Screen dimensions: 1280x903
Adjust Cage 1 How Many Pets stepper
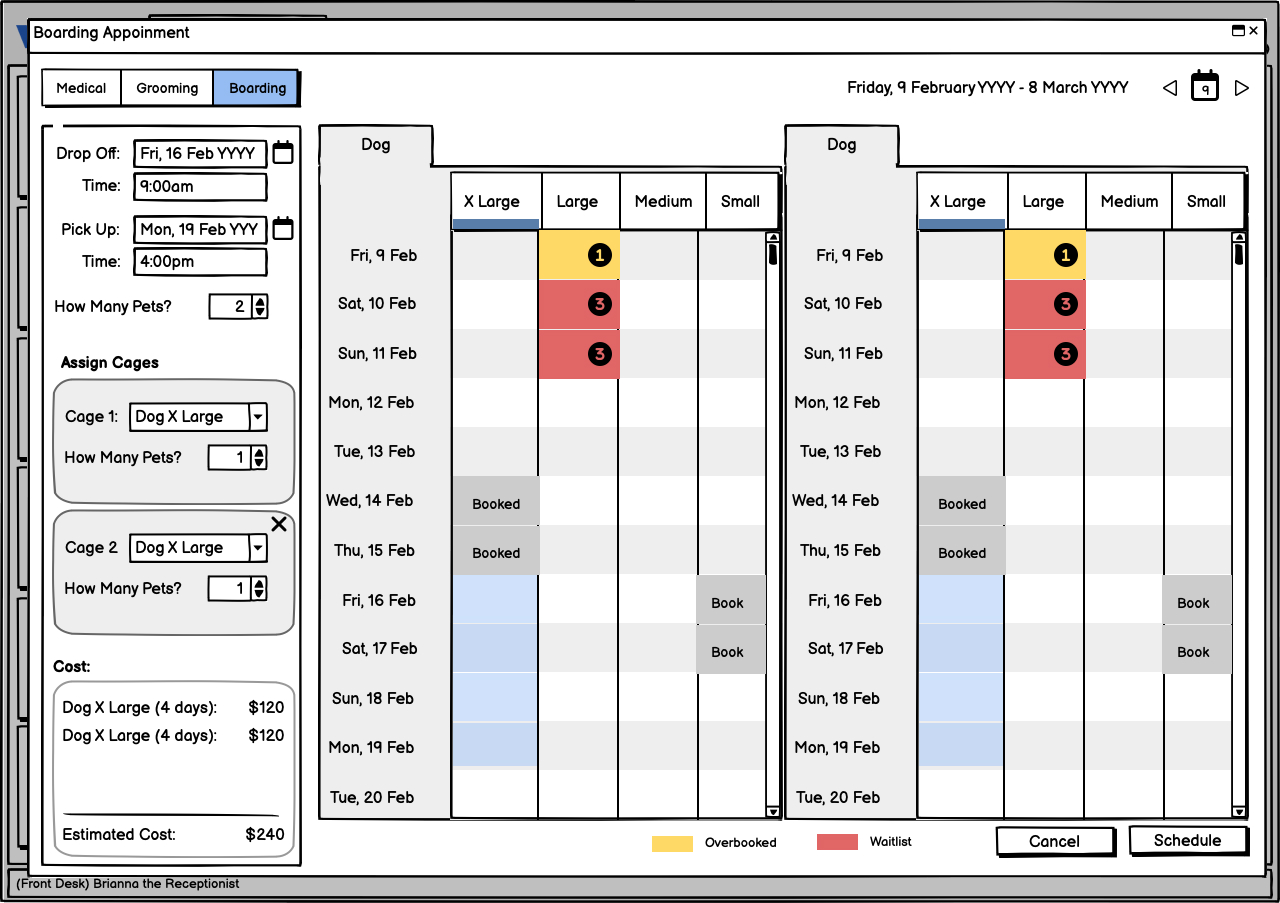[x=259, y=458]
